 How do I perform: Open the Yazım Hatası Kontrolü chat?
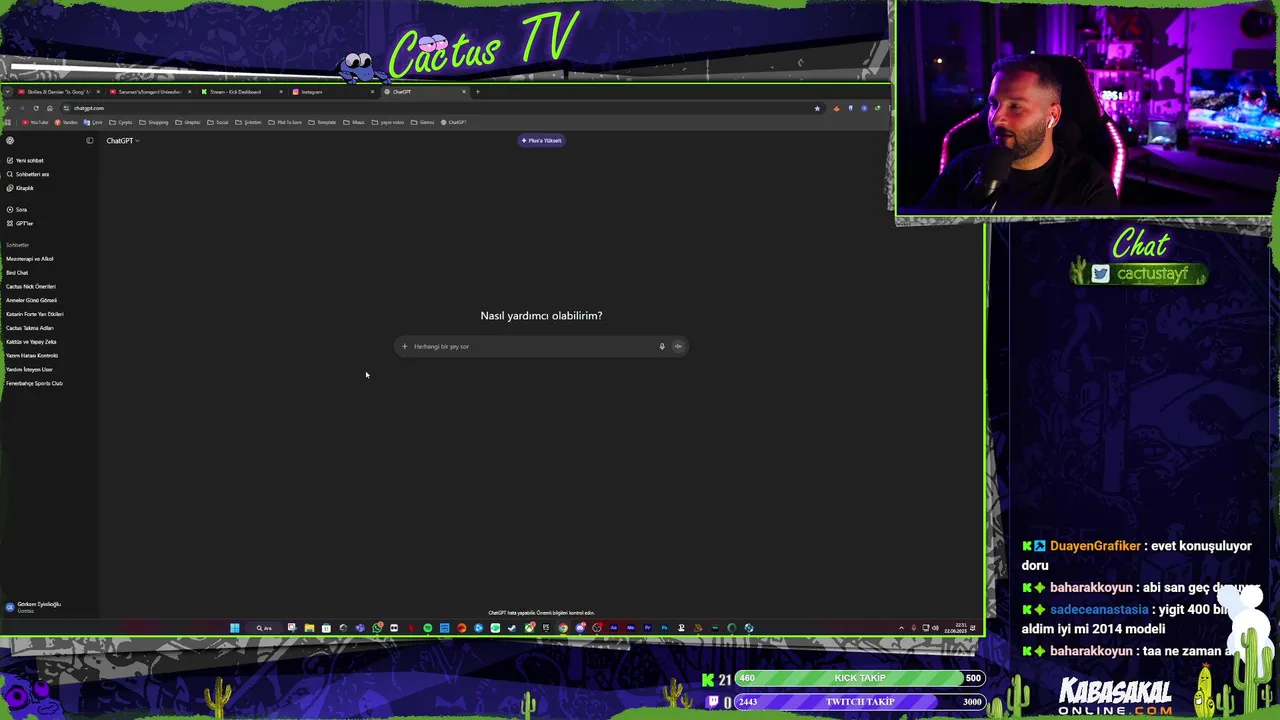32,356
